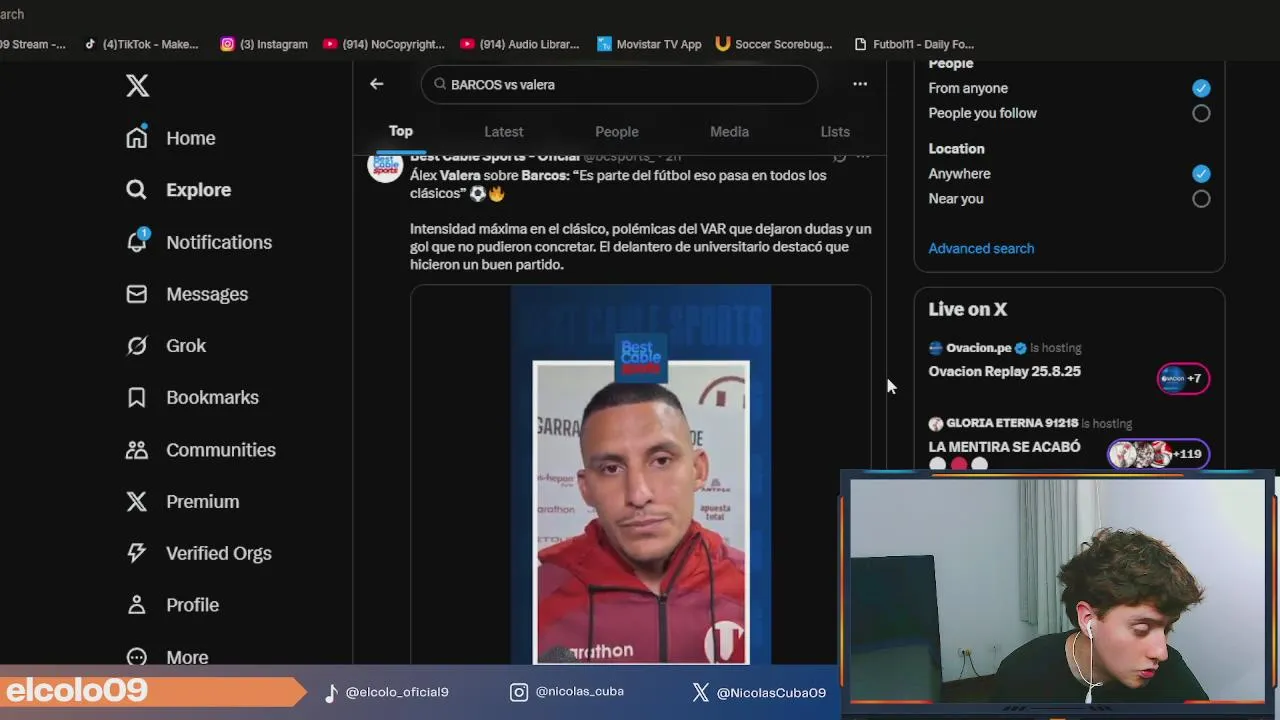
Task: Open the Álex Valera video thumbnail
Action: [x=641, y=475]
